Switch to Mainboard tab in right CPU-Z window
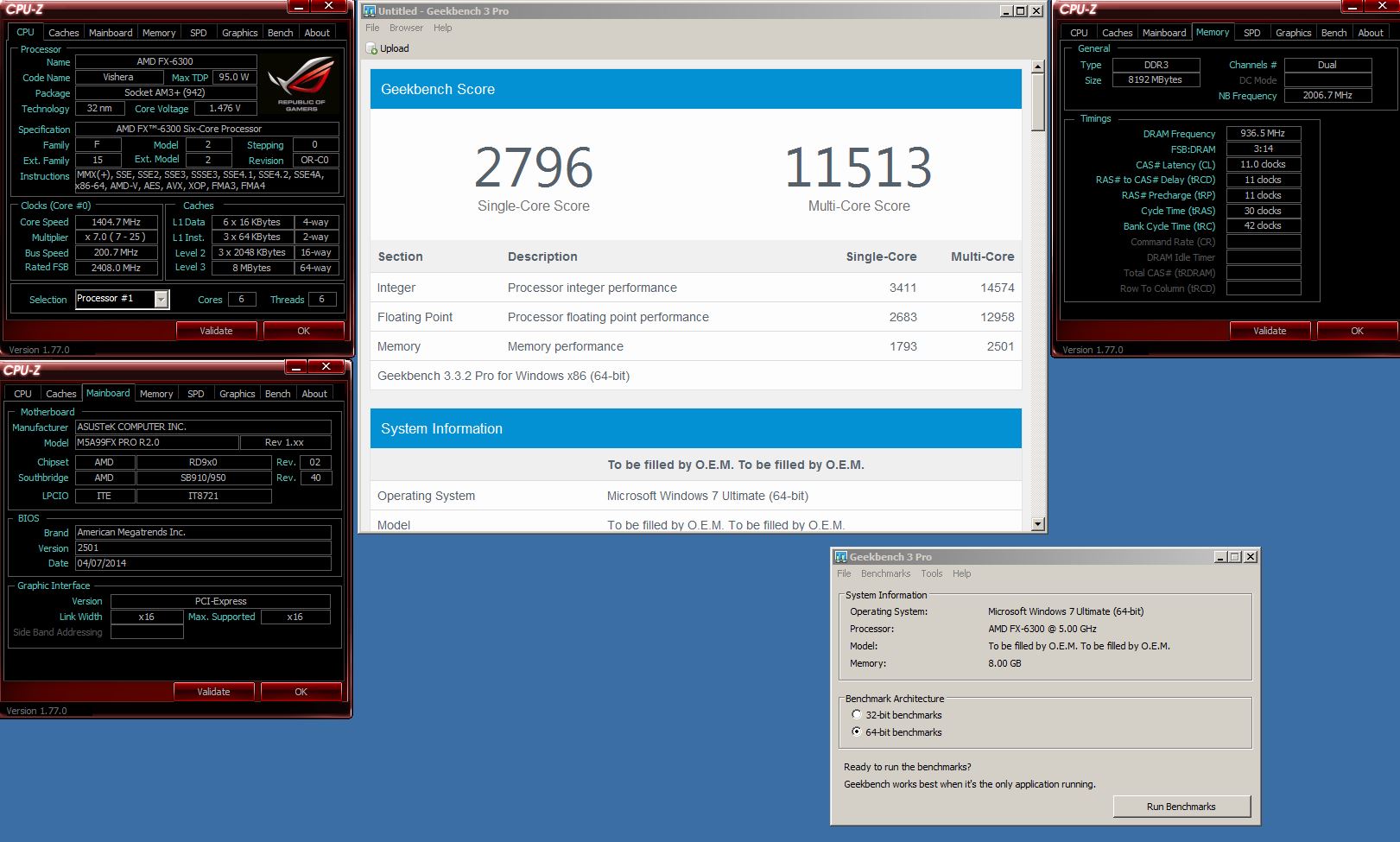Screen dimensions: 1400x842 [x=1164, y=33]
